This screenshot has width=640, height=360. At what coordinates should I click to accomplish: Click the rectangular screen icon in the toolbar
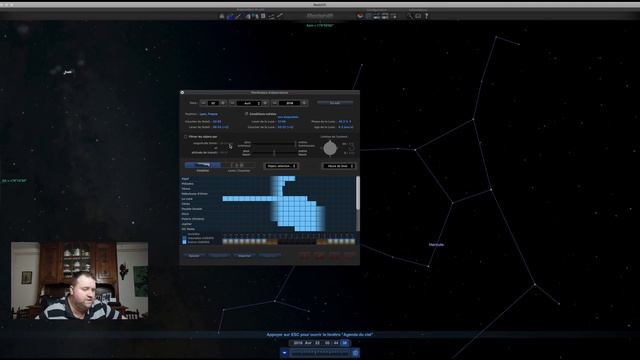click(418, 16)
